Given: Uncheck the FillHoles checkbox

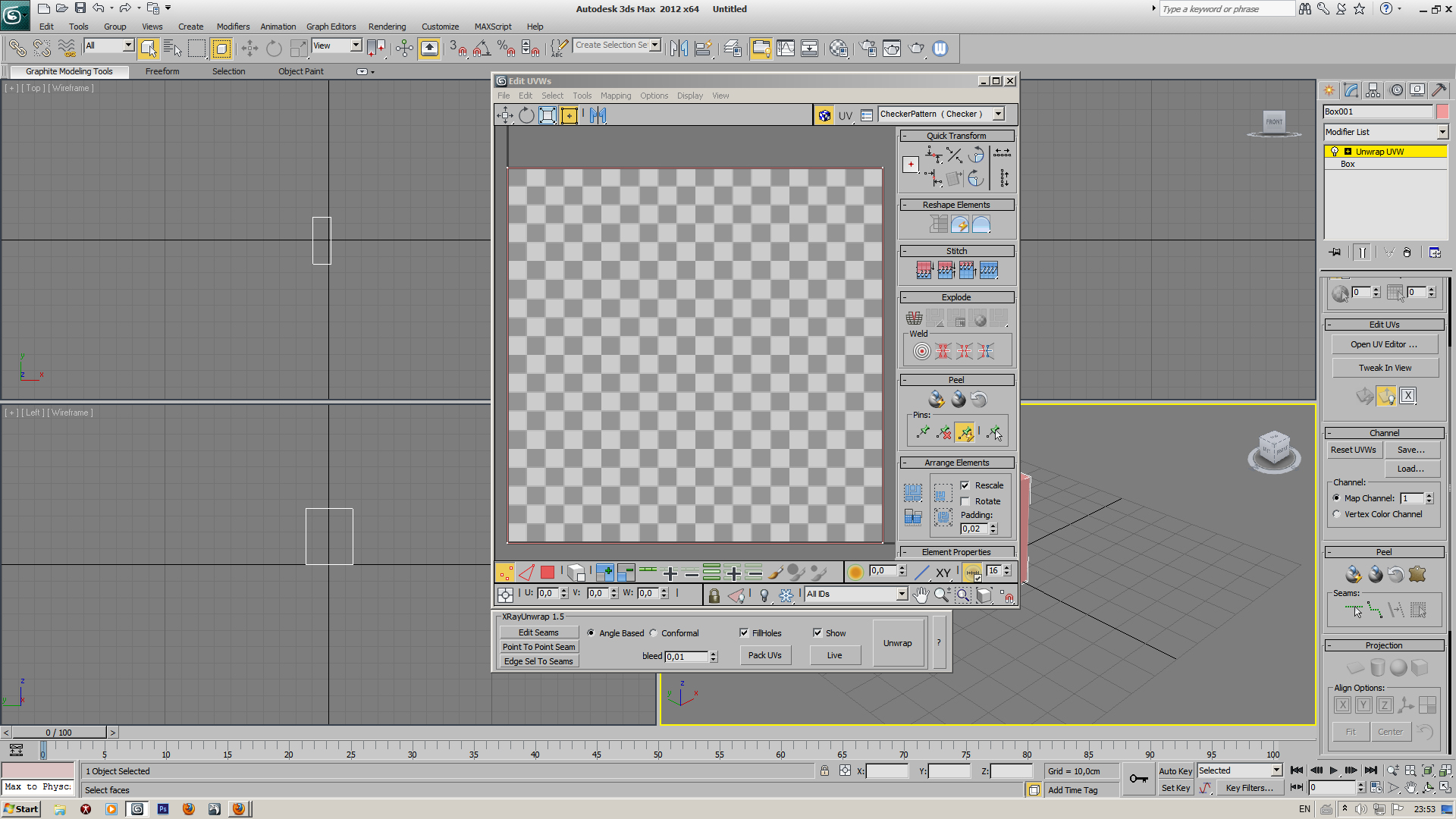Looking at the screenshot, I should pyautogui.click(x=744, y=632).
